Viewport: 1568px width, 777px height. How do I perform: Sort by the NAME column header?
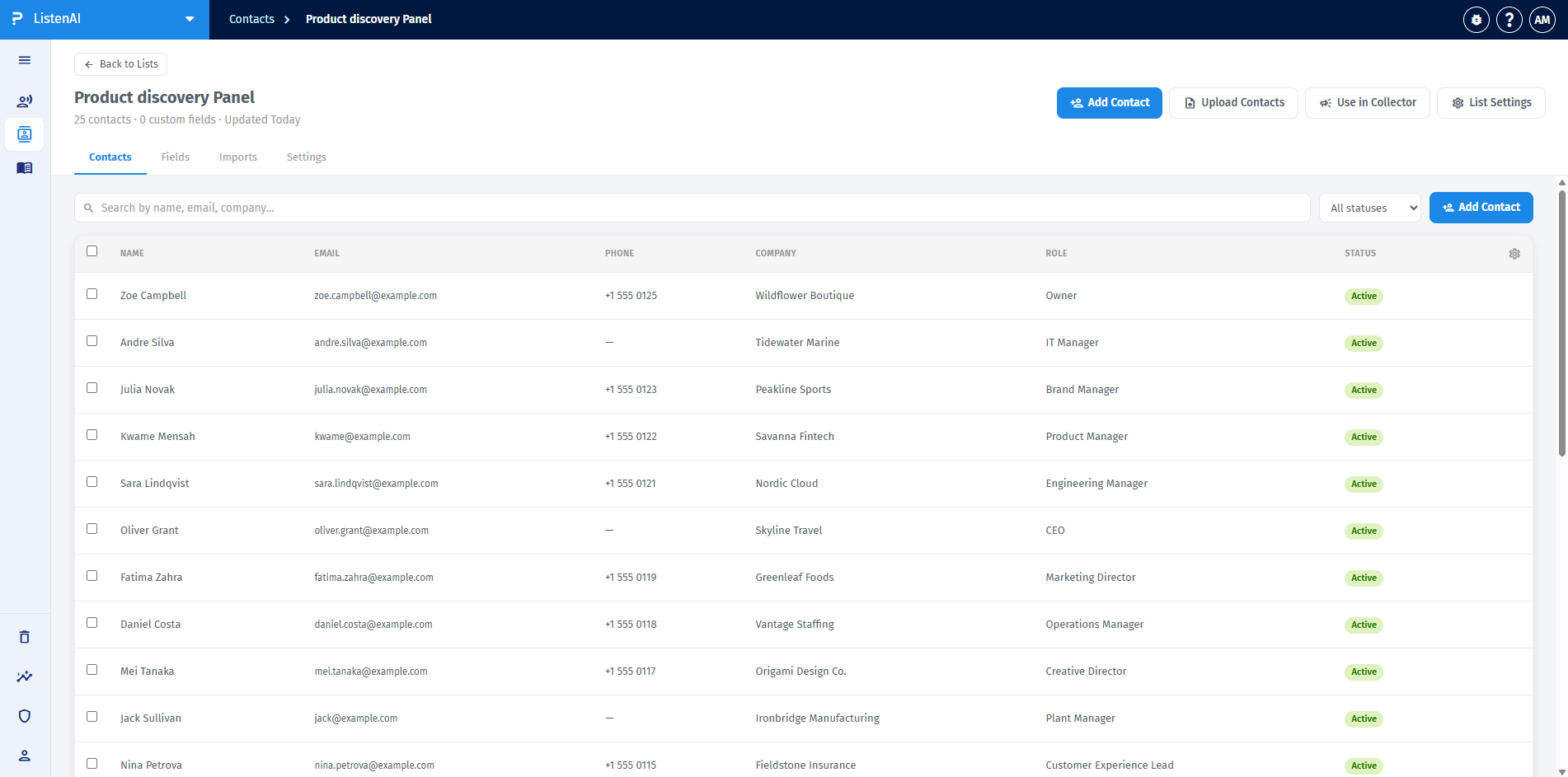(132, 254)
